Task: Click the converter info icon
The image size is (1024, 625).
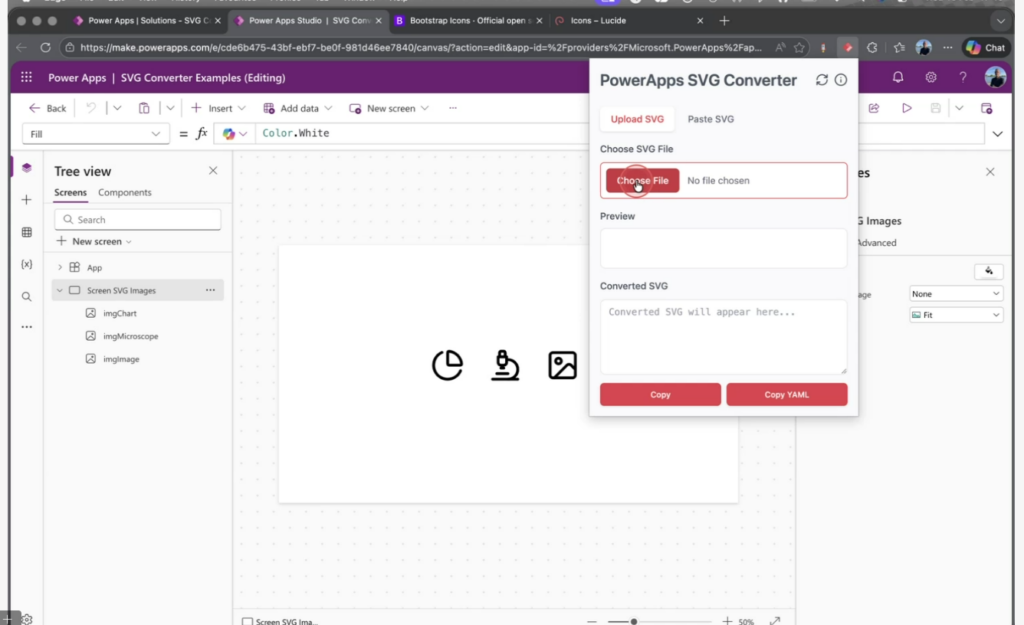Action: tap(840, 80)
